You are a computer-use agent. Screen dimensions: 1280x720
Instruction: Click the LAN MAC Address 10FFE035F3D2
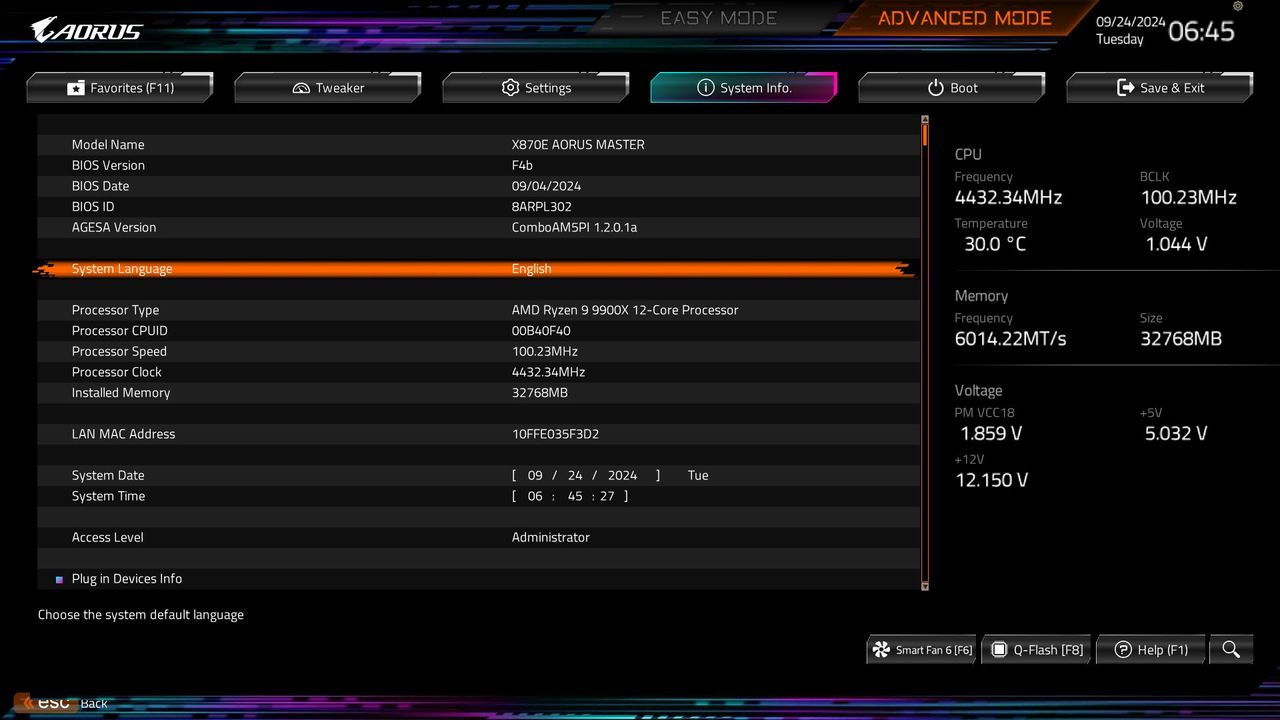tap(555, 434)
